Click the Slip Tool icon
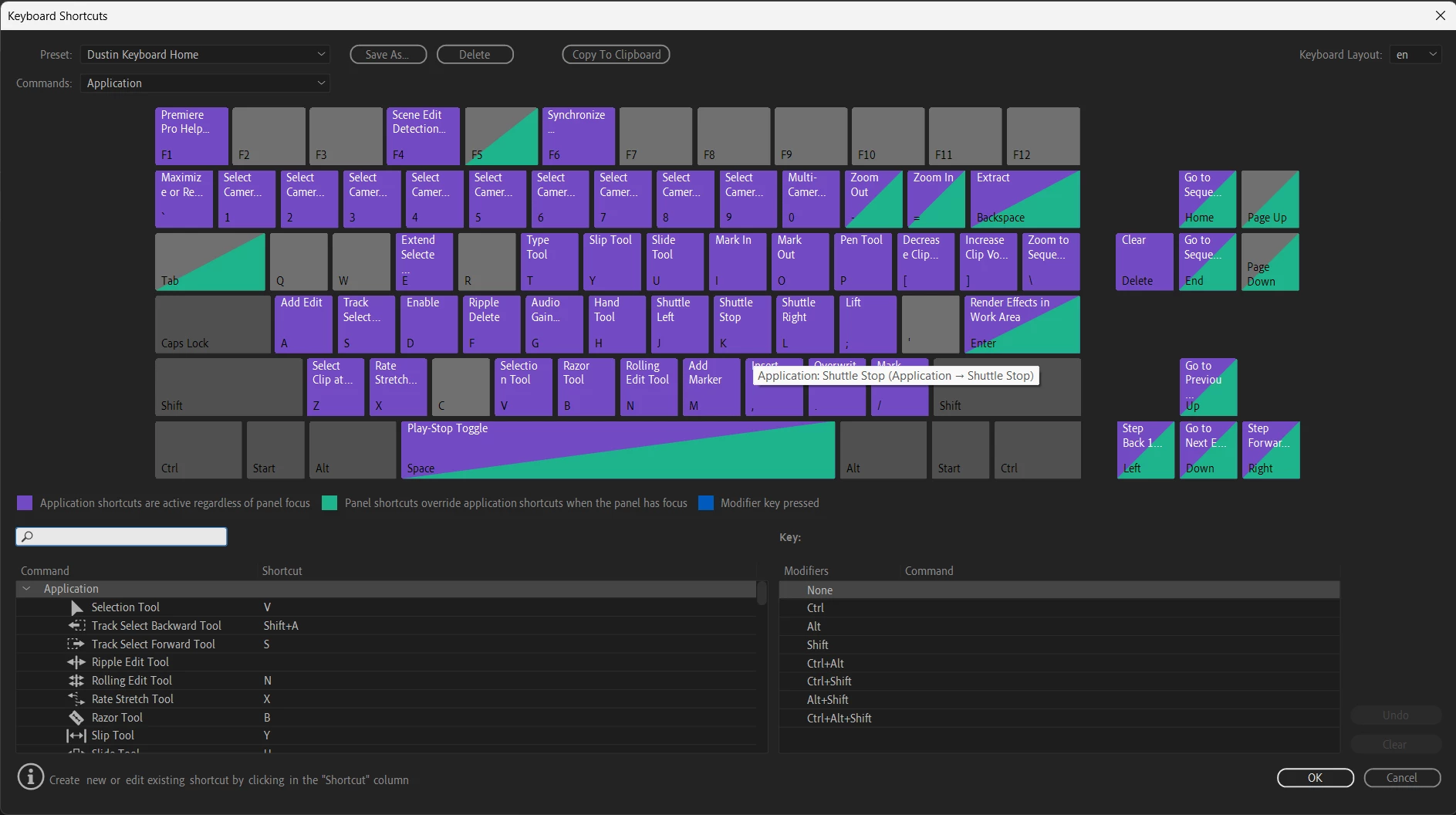This screenshot has height=815, width=1456. [x=76, y=736]
